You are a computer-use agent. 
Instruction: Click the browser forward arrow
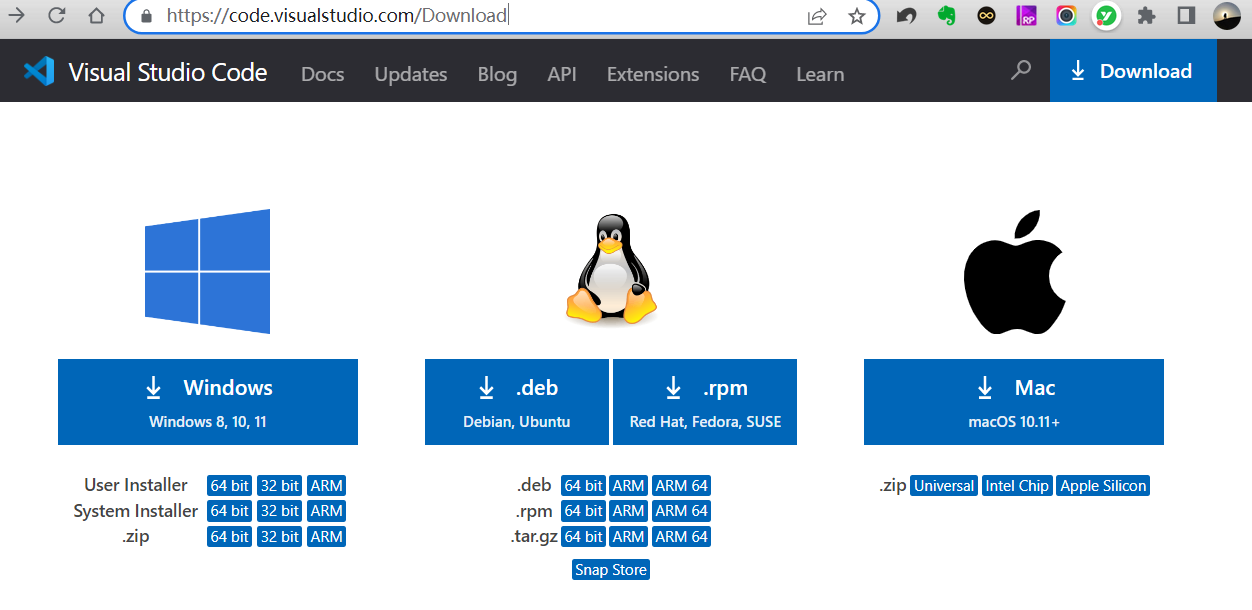point(16,15)
